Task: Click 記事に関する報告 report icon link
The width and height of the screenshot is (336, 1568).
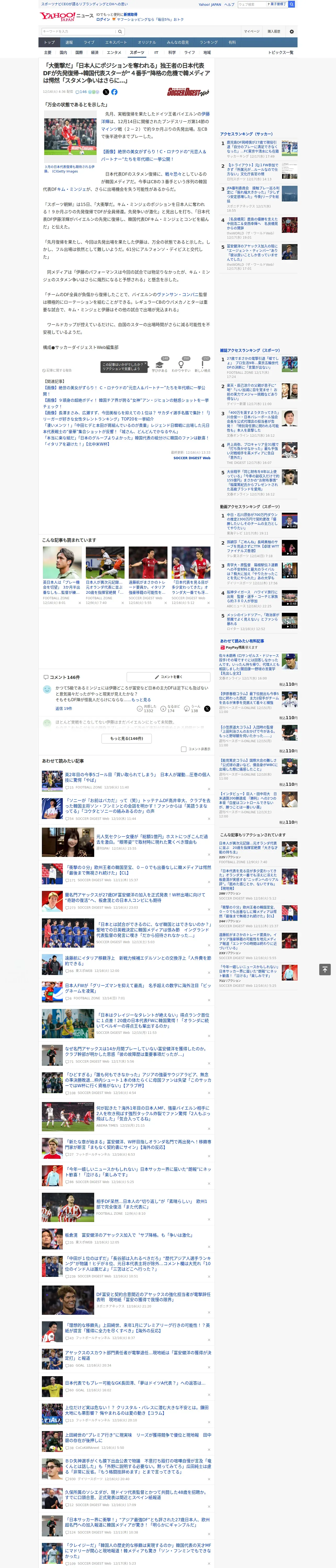Action: pos(57,370)
